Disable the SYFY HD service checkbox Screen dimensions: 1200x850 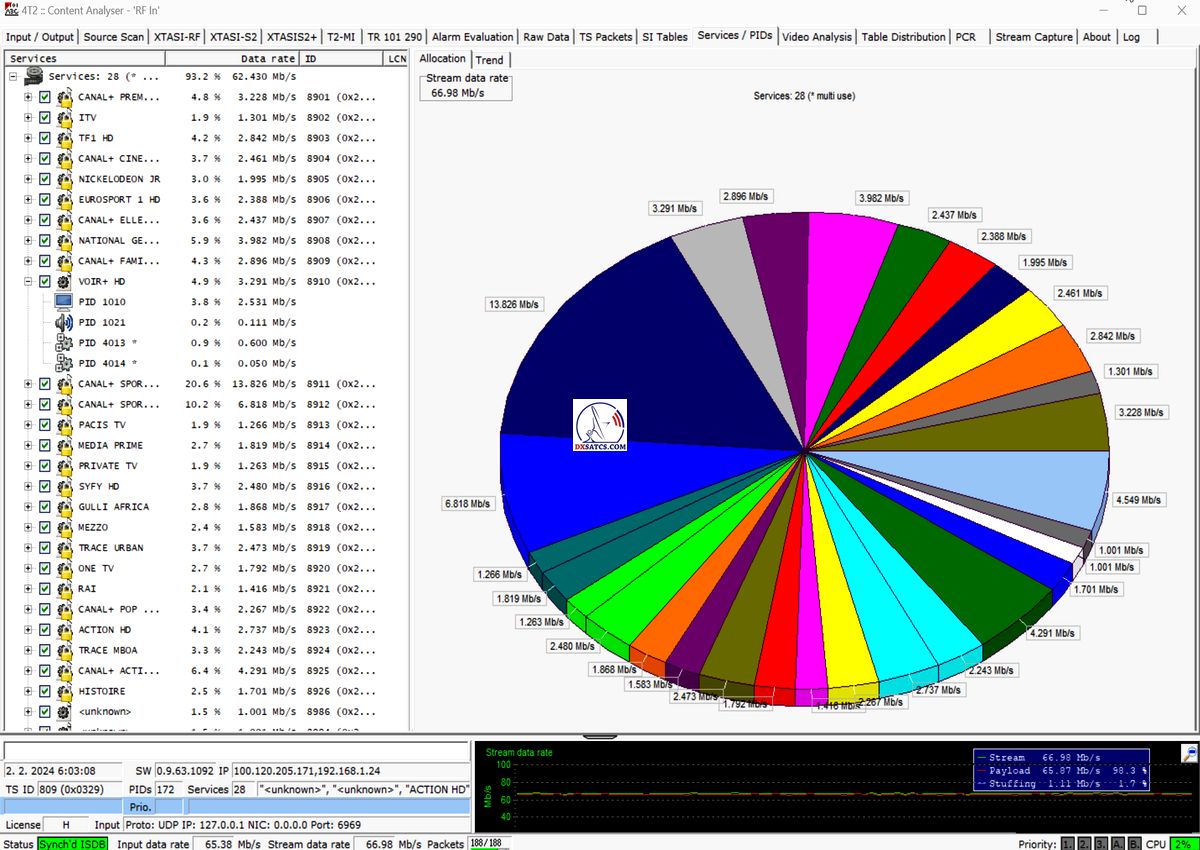click(44, 486)
